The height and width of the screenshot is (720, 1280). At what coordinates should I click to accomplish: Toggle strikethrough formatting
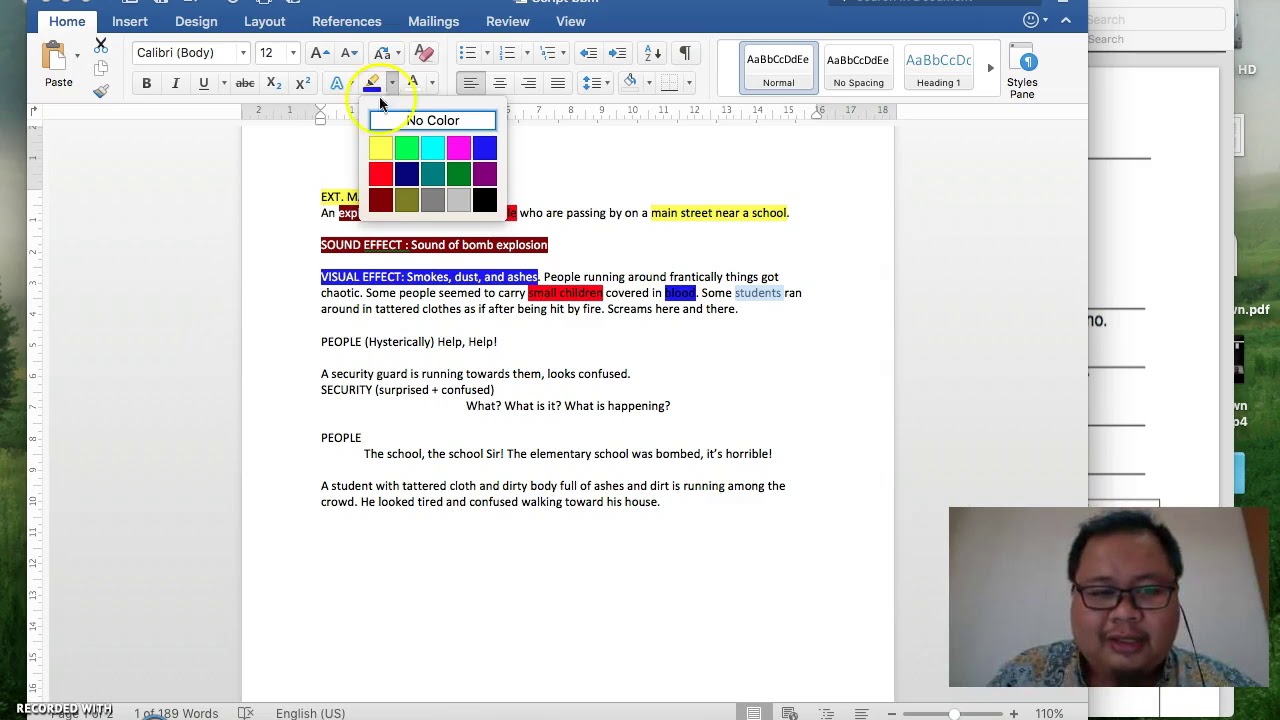point(244,83)
